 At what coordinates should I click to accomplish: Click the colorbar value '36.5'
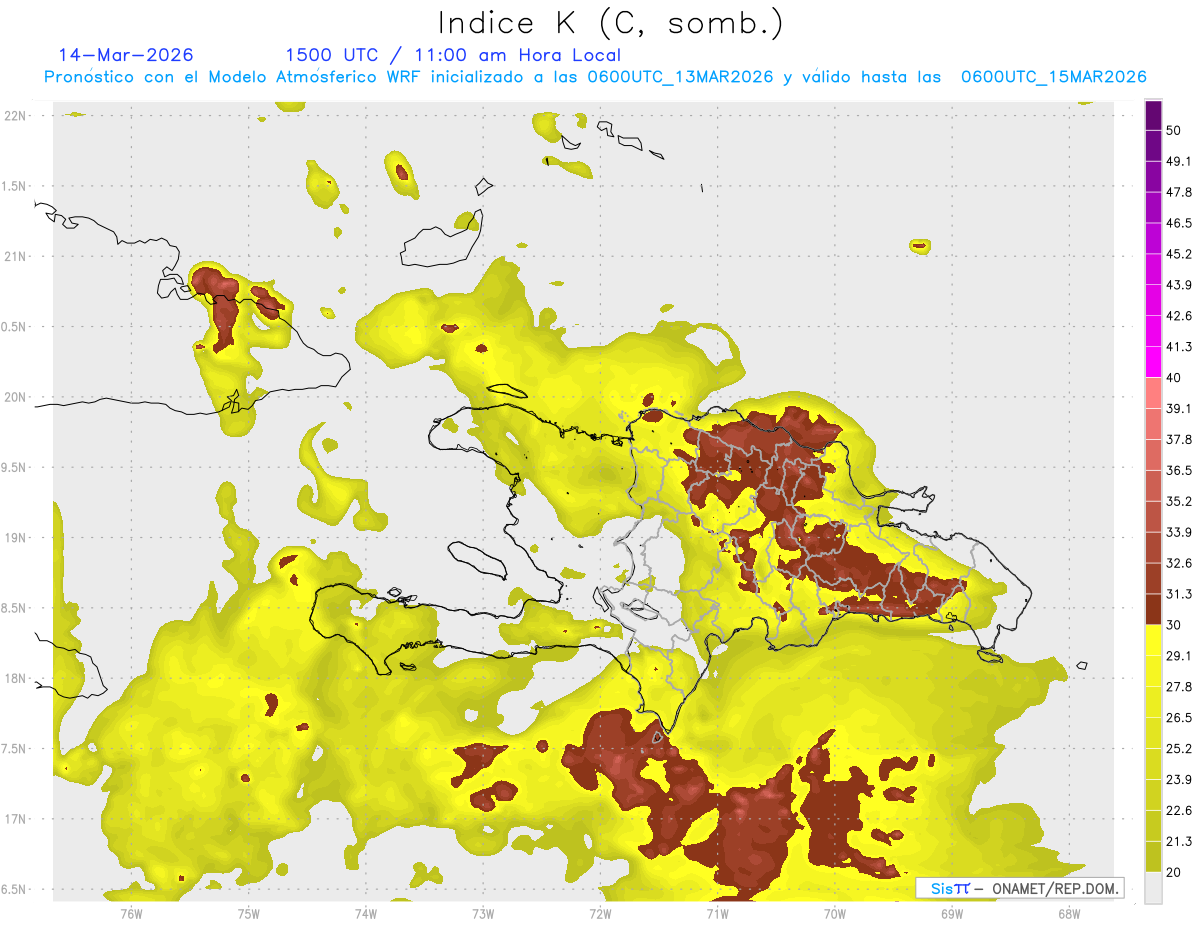[1179, 470]
